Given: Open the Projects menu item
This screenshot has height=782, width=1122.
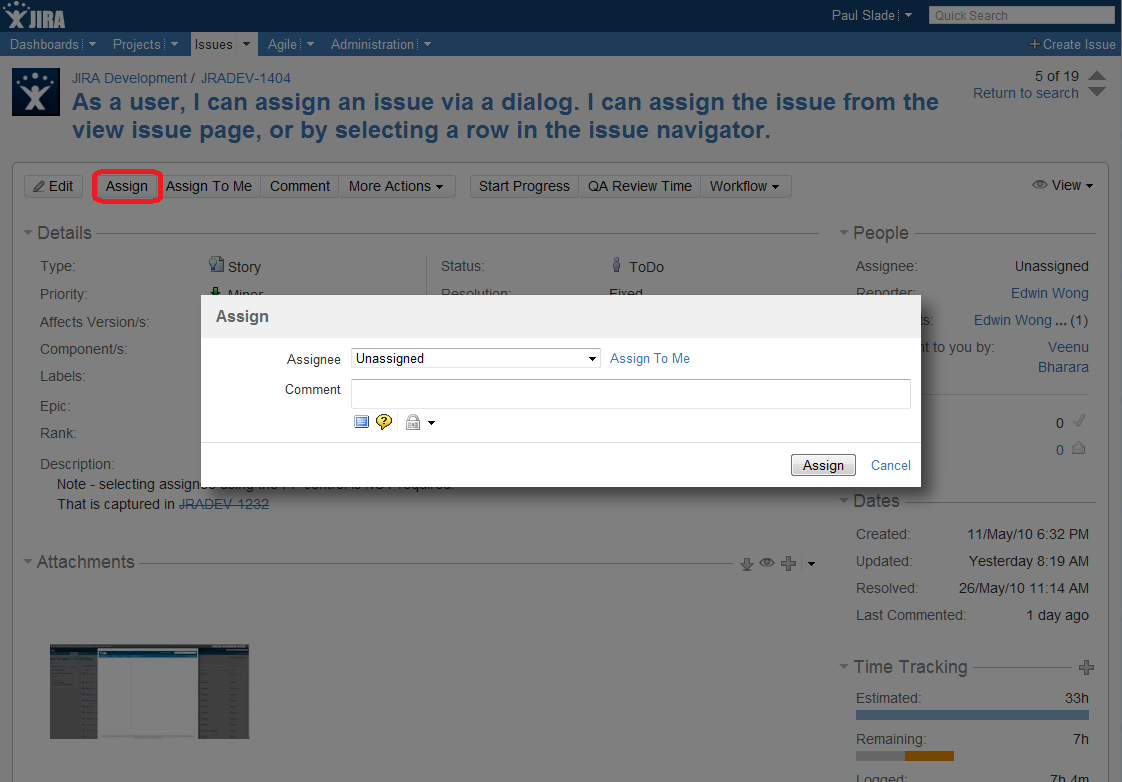Looking at the screenshot, I should (137, 44).
